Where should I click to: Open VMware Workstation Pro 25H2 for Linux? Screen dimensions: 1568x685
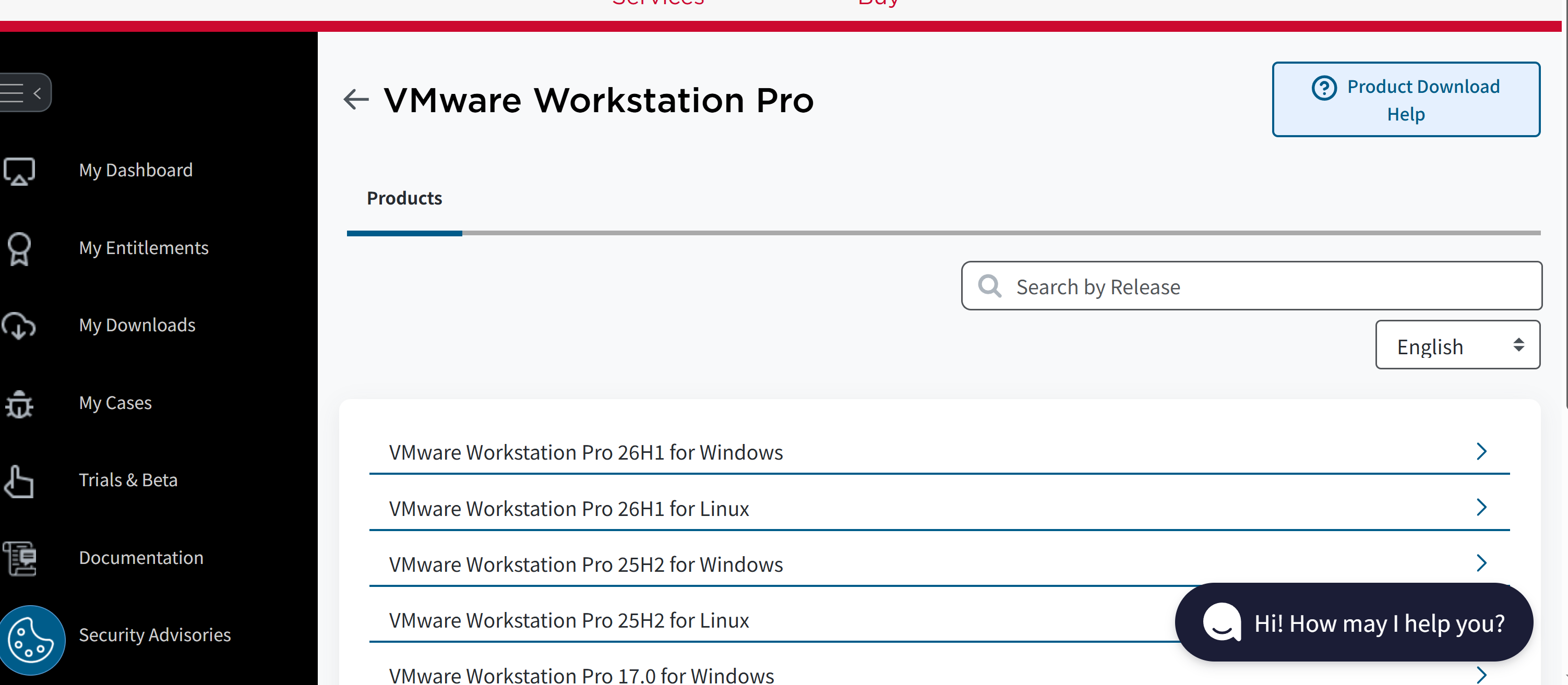pyautogui.click(x=569, y=620)
